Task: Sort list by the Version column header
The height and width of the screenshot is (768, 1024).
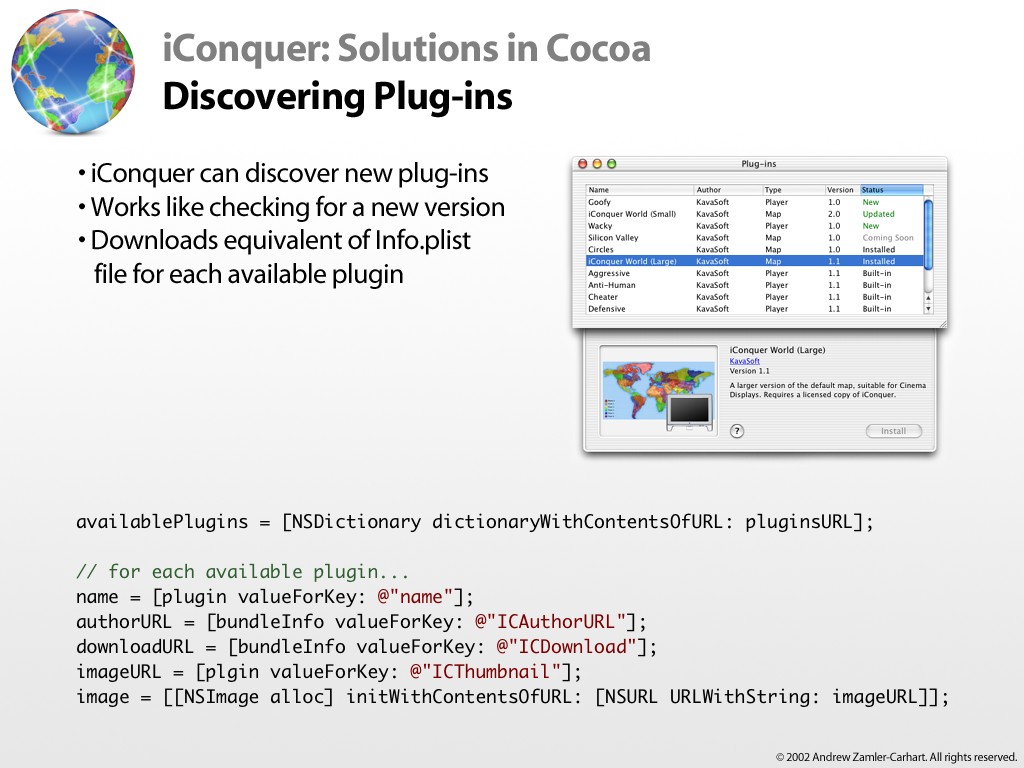Action: (x=841, y=189)
